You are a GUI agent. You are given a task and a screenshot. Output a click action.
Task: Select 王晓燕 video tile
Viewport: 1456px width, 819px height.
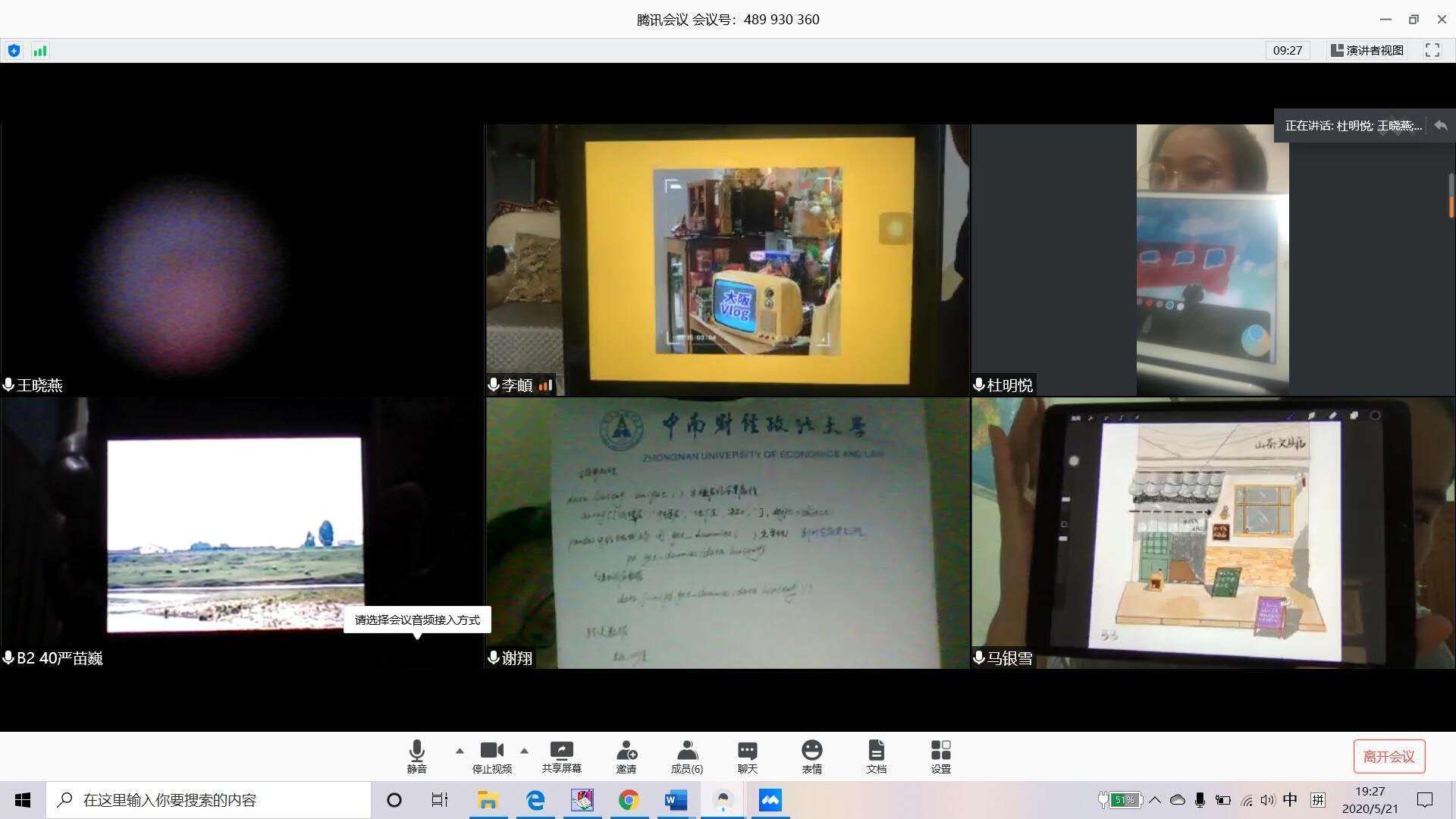242,260
